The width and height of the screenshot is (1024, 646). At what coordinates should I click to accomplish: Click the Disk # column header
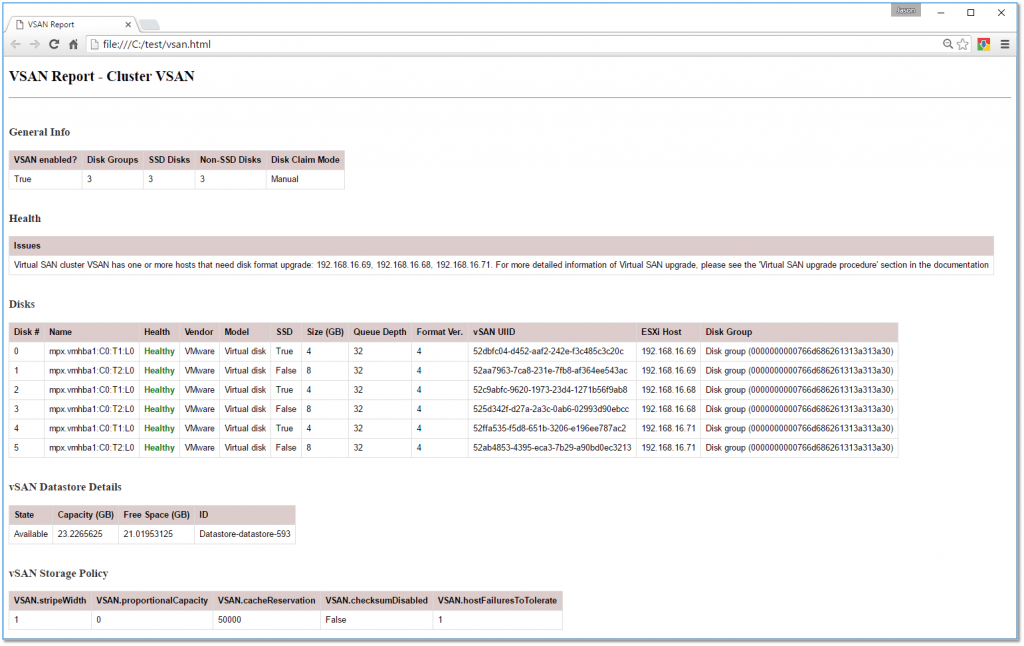tap(27, 332)
